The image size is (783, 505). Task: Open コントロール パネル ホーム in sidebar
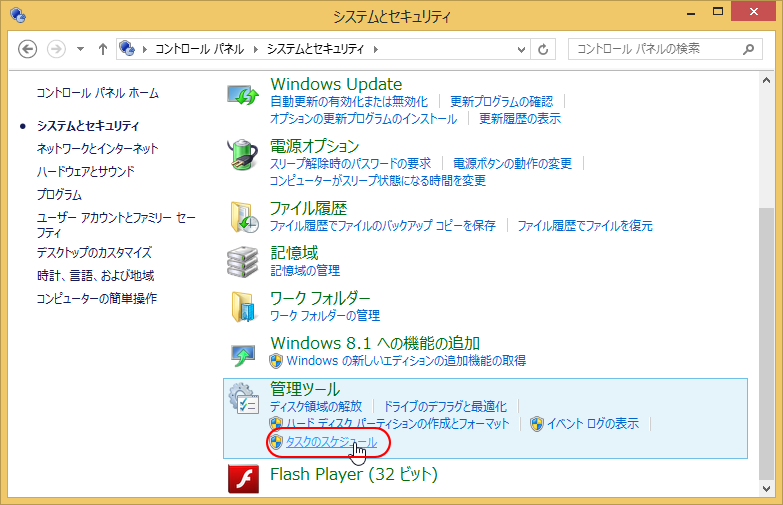(97, 93)
